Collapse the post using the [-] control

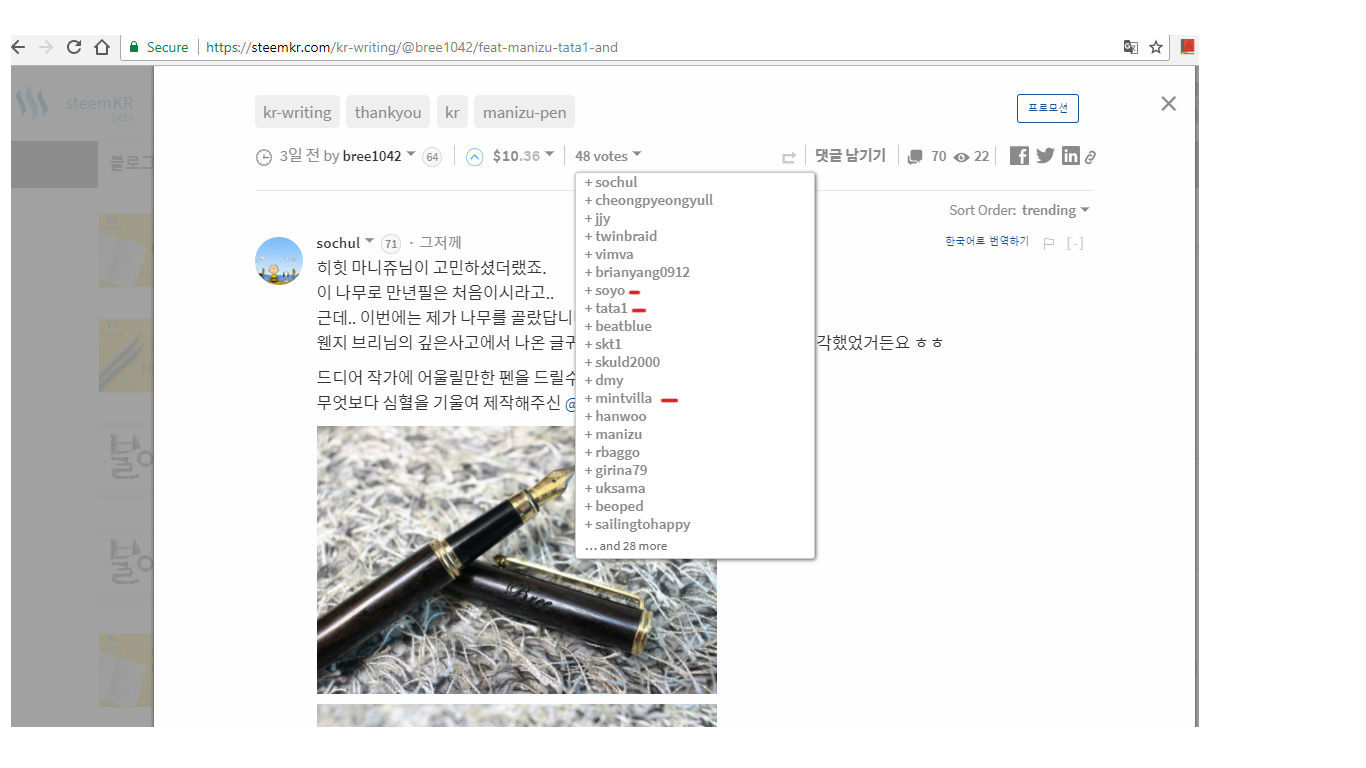[x=1073, y=241]
